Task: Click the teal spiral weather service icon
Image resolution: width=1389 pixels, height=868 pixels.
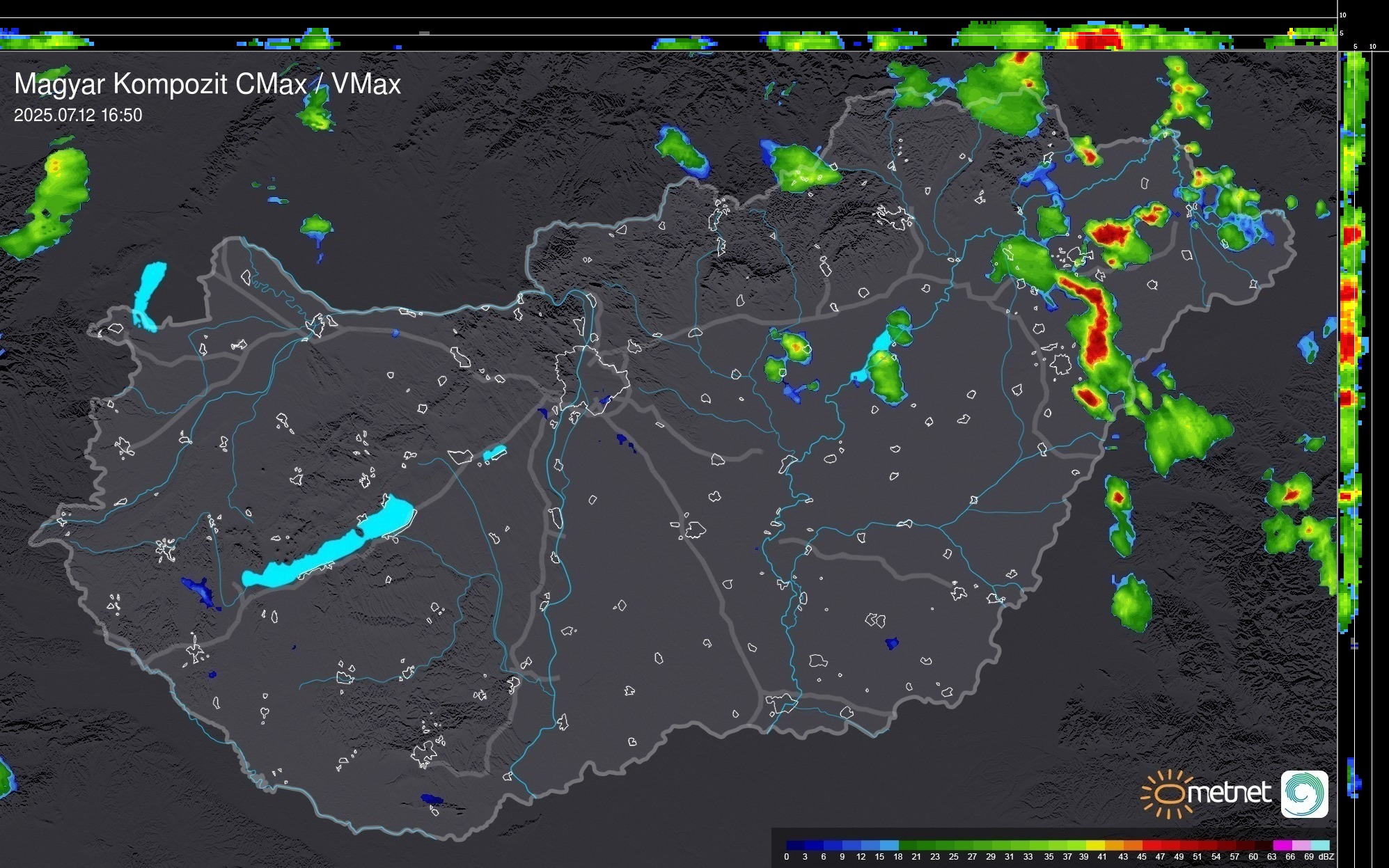Action: [x=1304, y=794]
